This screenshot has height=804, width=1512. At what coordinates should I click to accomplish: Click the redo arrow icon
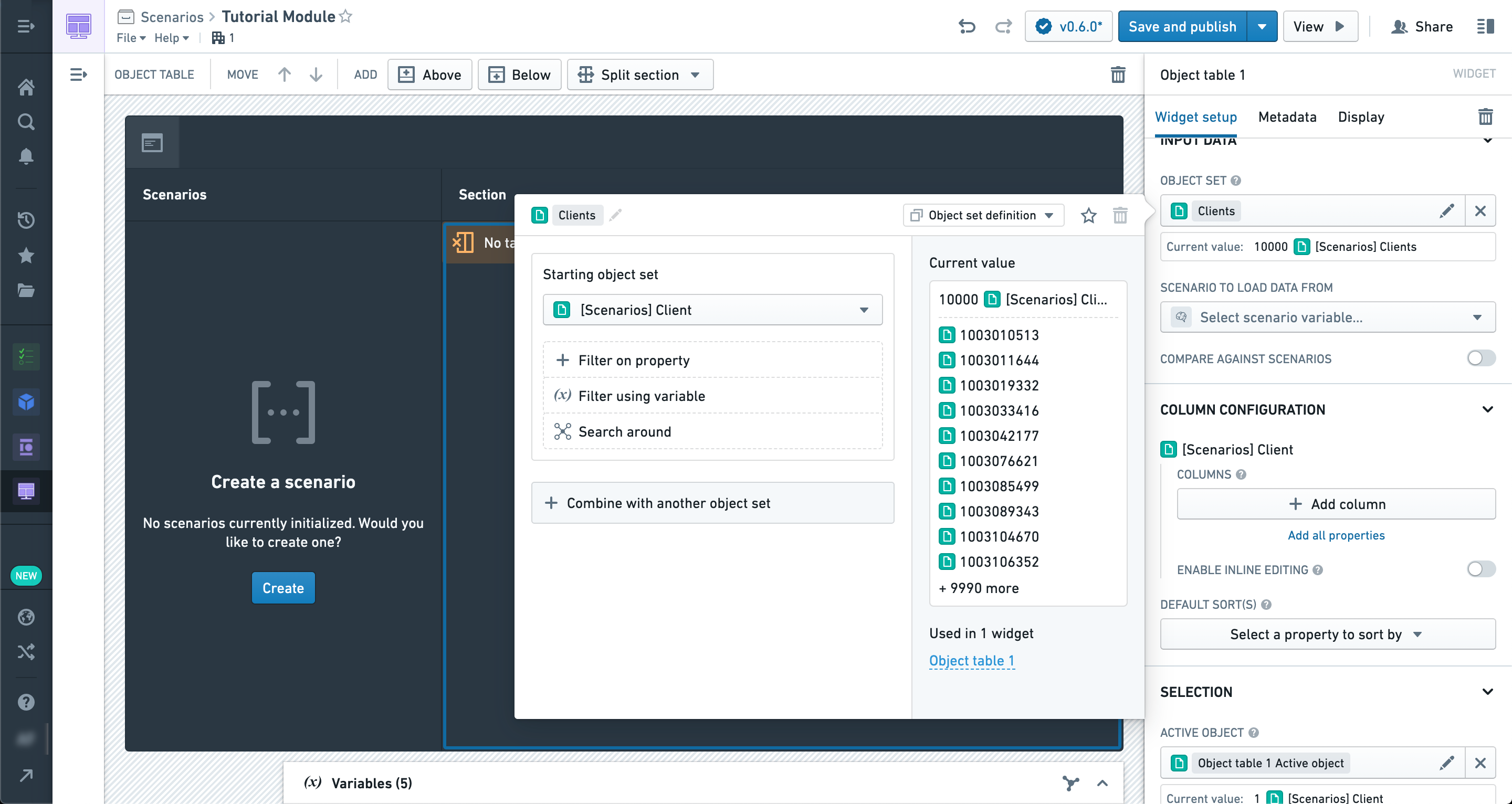1004,26
